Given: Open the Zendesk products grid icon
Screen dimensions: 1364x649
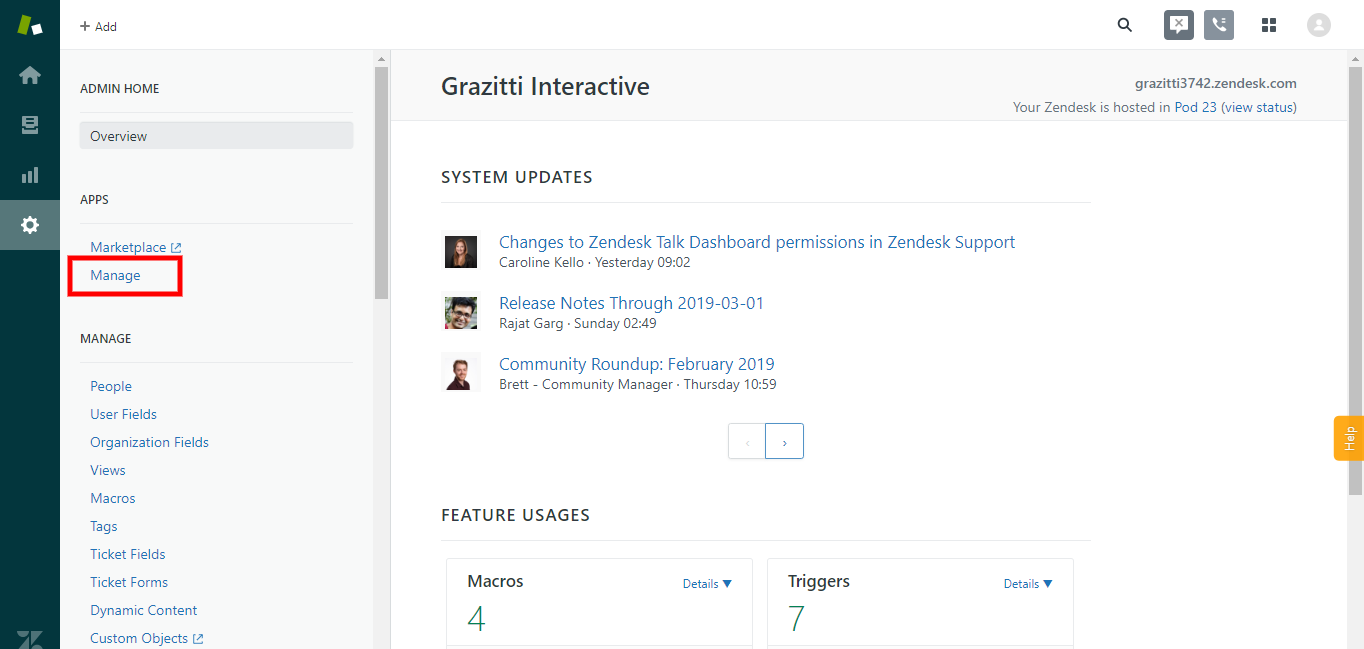Looking at the screenshot, I should tap(1269, 25).
